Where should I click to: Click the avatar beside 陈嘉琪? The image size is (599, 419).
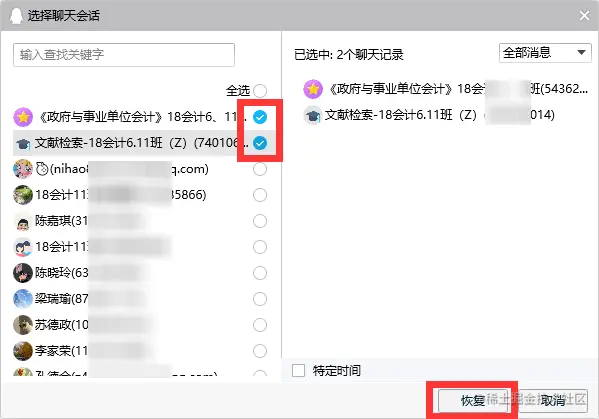click(x=23, y=221)
